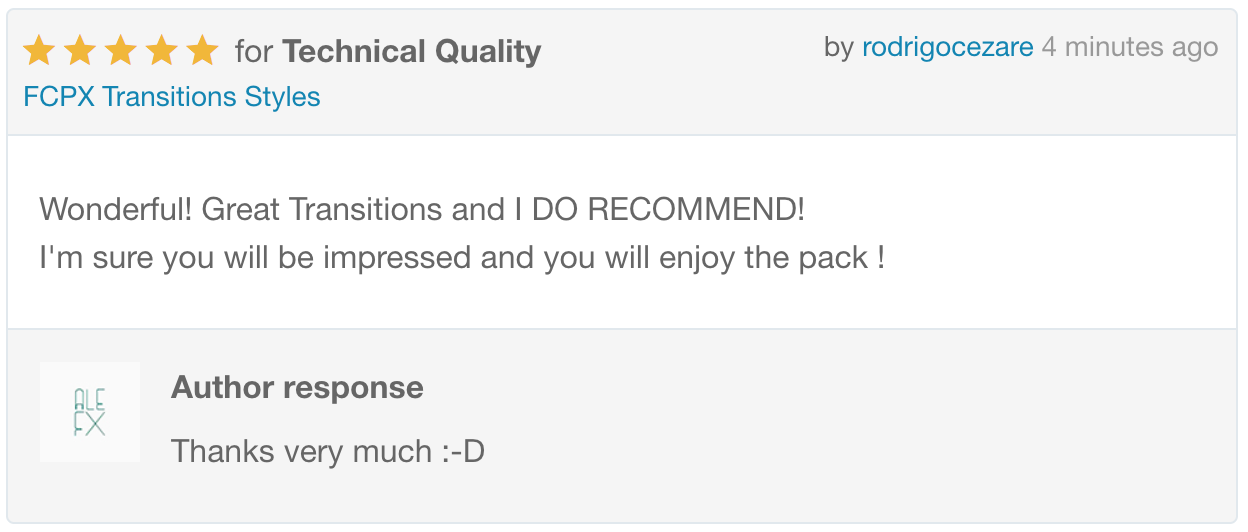Open the FCPX Transitions Styles item link
This screenshot has height=532, width=1248.
click(x=171, y=97)
